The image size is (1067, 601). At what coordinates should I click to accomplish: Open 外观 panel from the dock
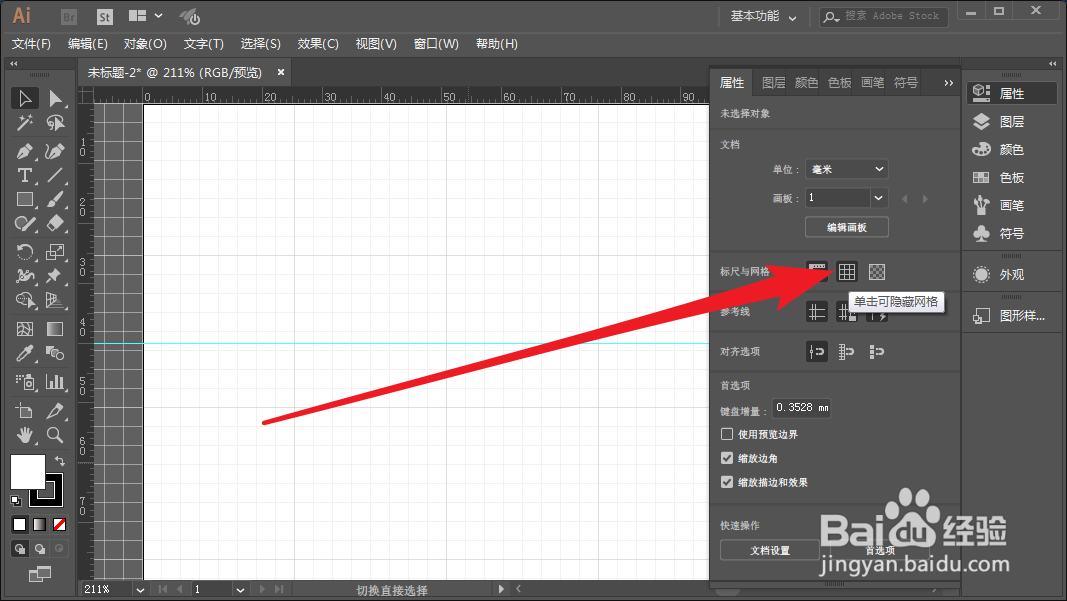[1011, 274]
